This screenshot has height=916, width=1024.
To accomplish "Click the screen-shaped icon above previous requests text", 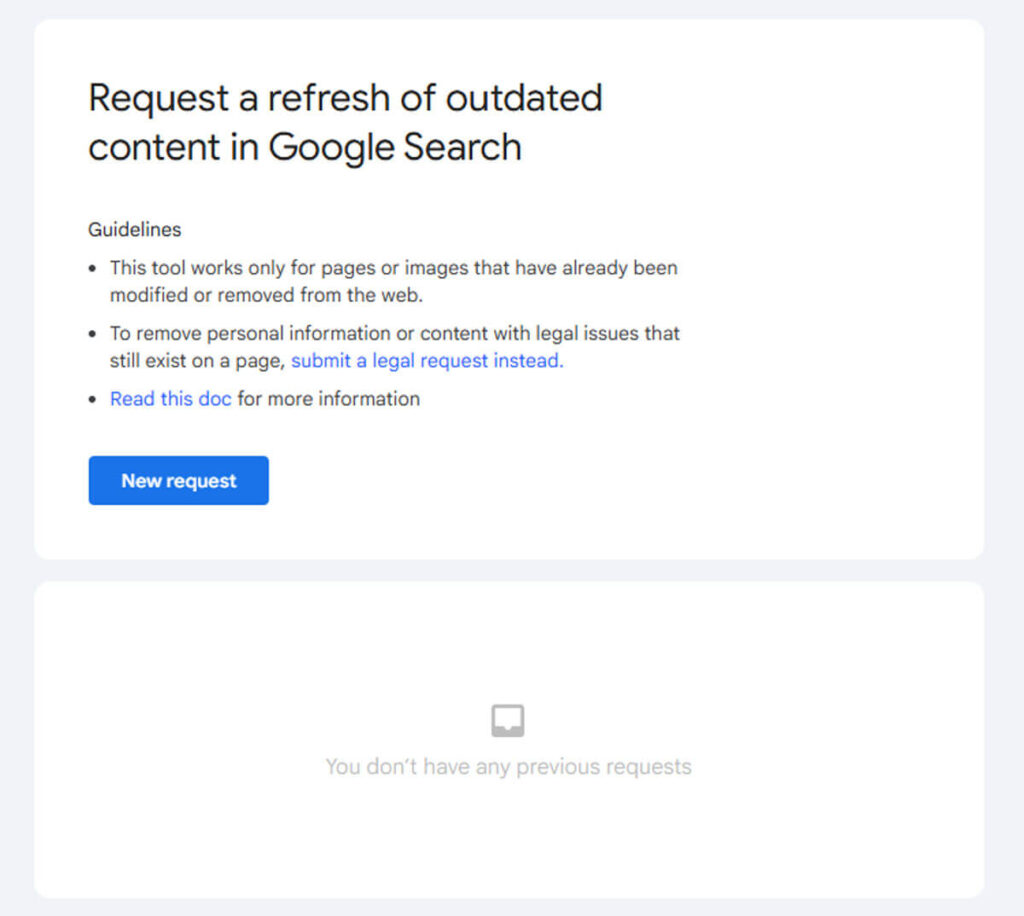I will click(508, 718).
